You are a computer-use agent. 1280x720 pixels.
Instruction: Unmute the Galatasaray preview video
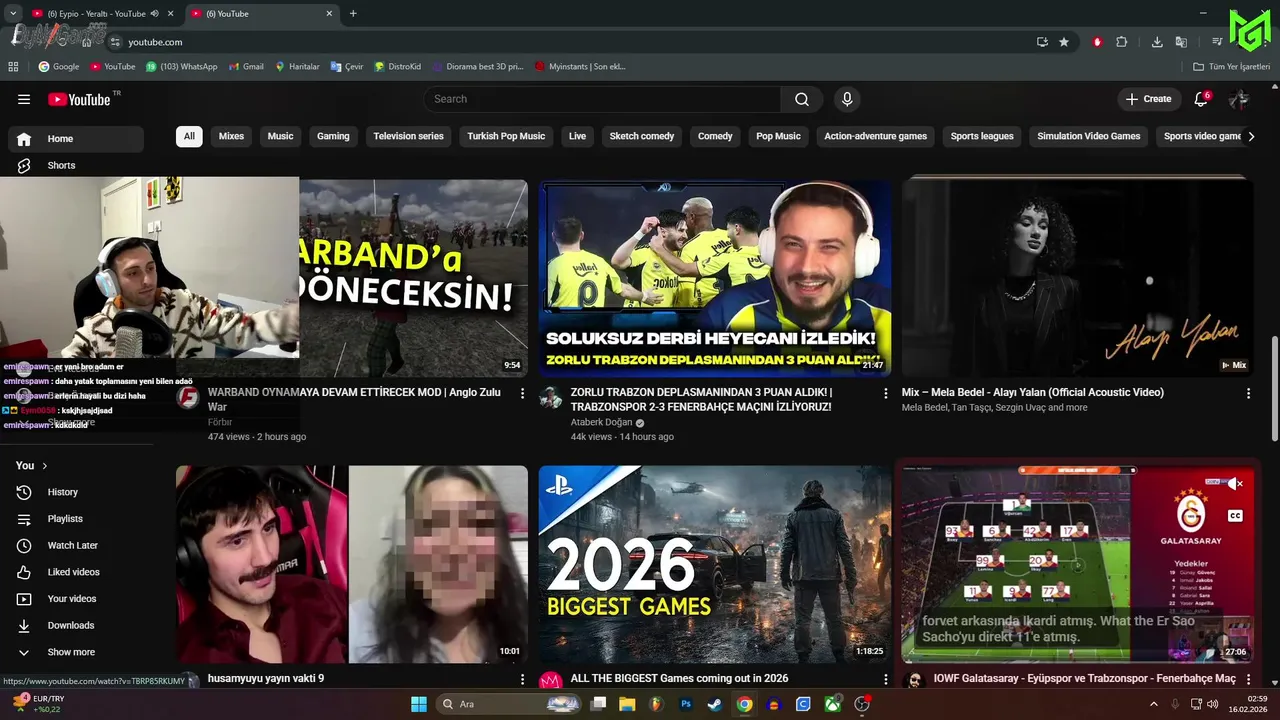tap(1236, 484)
